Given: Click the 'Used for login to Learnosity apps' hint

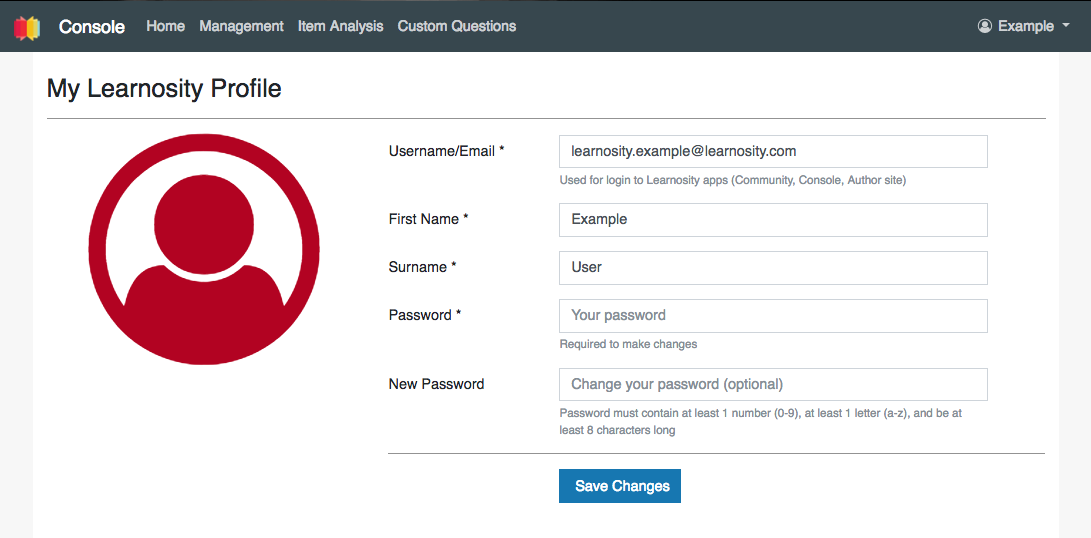Looking at the screenshot, I should tap(733, 180).
